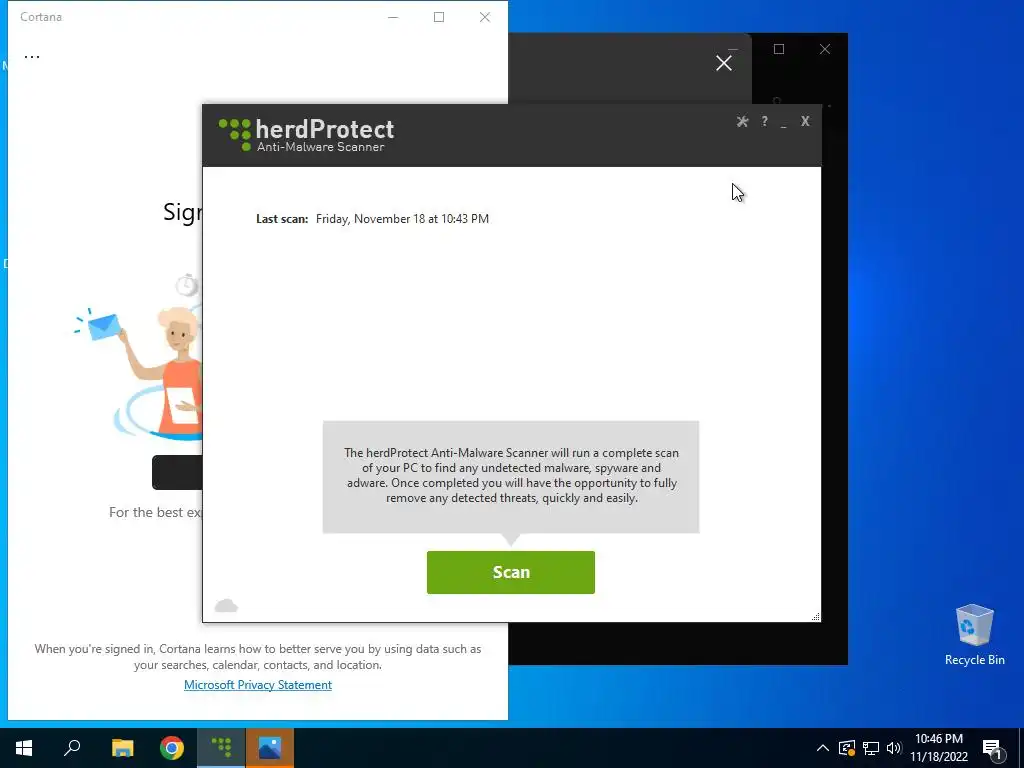Maximize the Cortana window
The image size is (1024, 768).
click(x=439, y=17)
